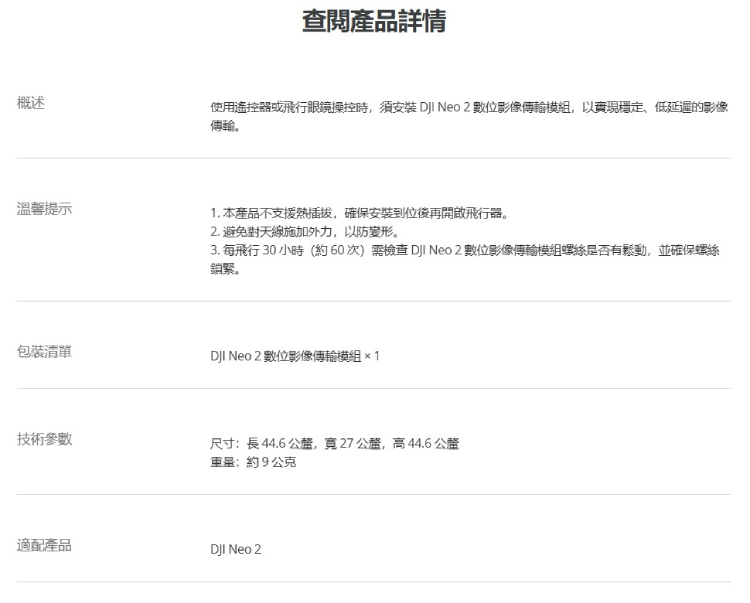Image resolution: width=750 pixels, height=603 pixels.
Task: Click the 查閱產品詳情 page heading
Action: (x=374, y=24)
